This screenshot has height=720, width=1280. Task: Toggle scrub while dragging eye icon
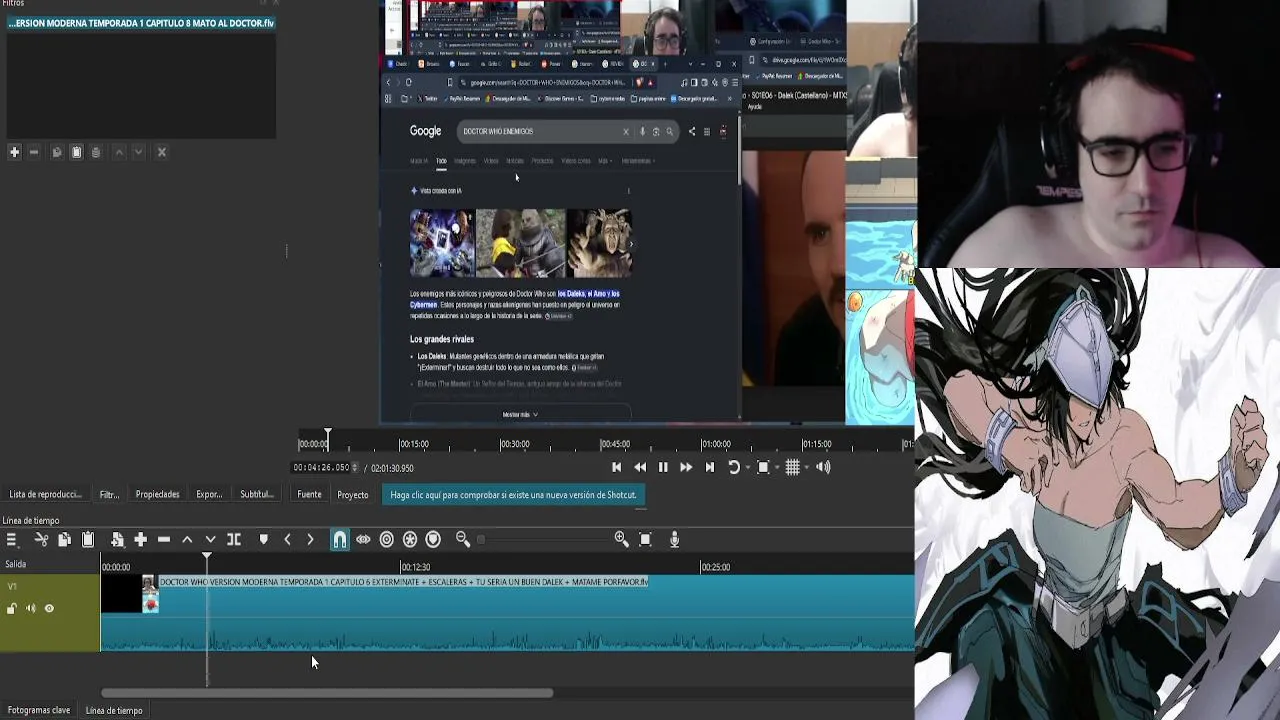pos(363,540)
